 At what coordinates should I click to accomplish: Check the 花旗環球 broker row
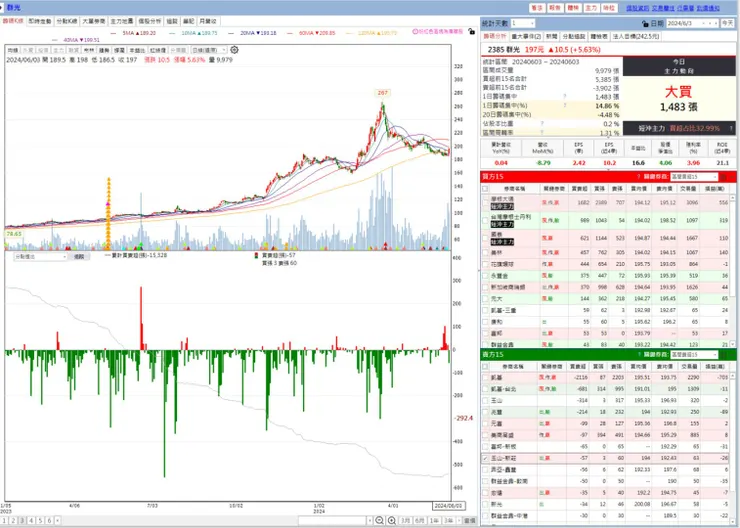(485, 264)
